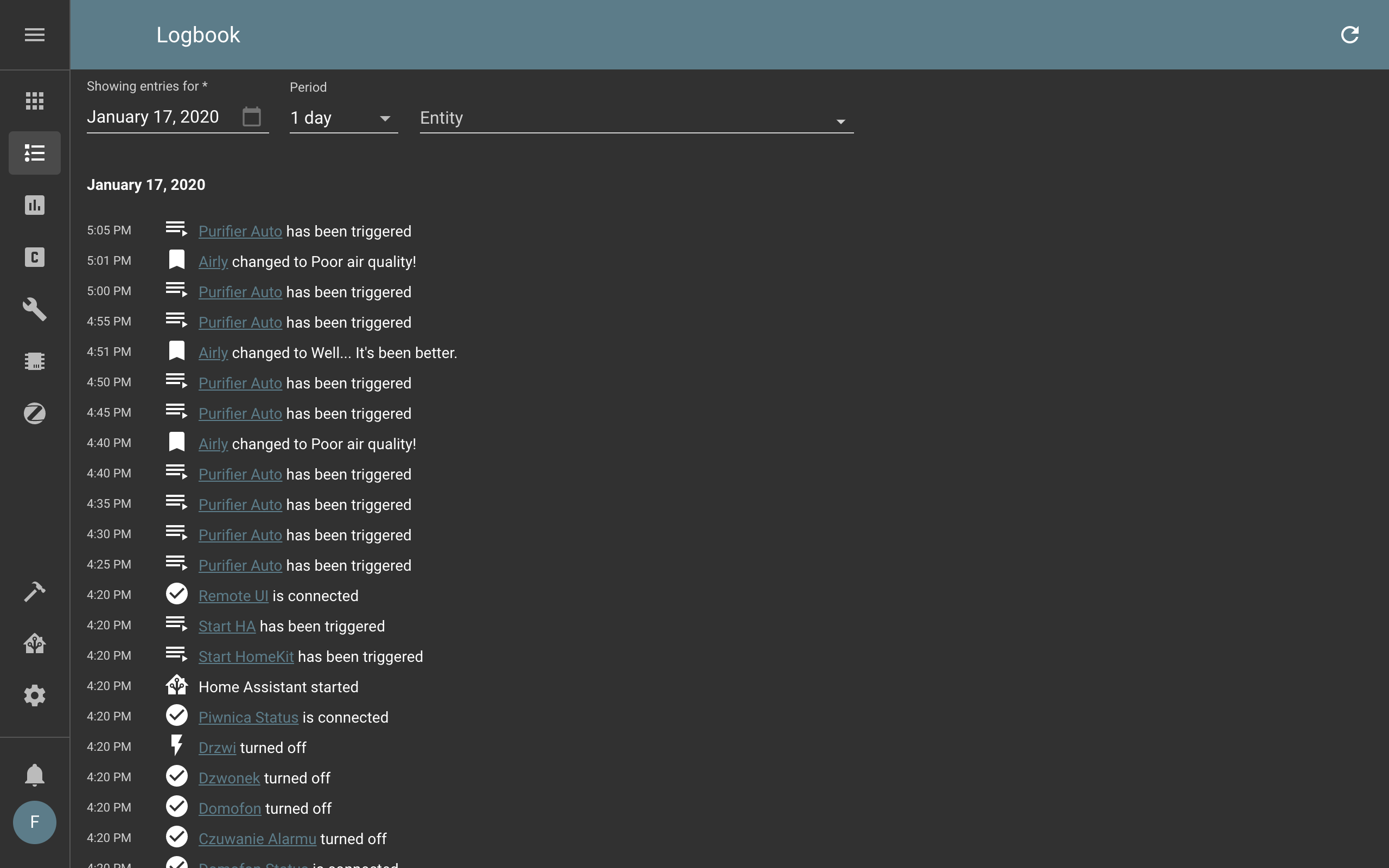Open Supervisor Home Assistant icon in sidebar
This screenshot has height=868, width=1389.
pos(34,643)
